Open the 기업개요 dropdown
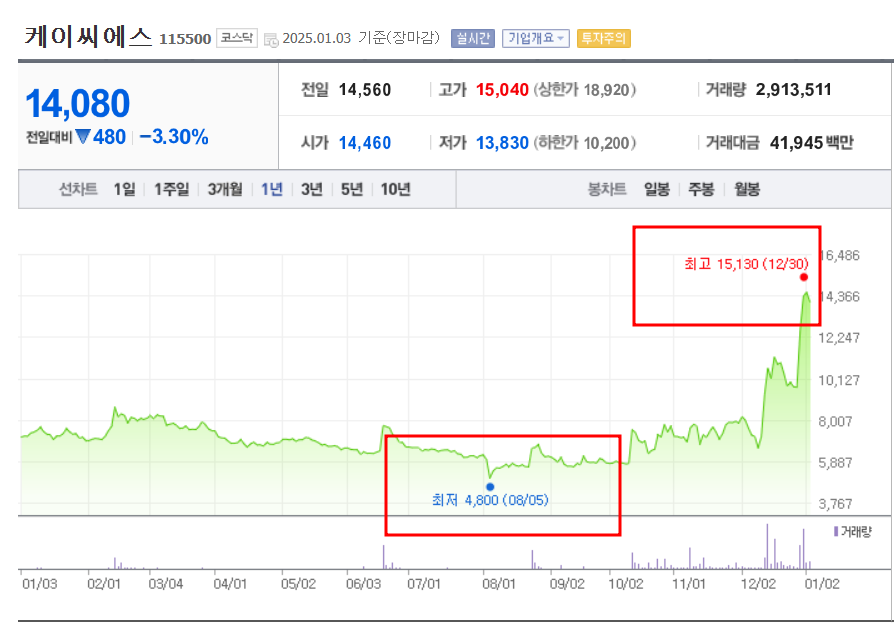The height and width of the screenshot is (623, 894). (535, 39)
